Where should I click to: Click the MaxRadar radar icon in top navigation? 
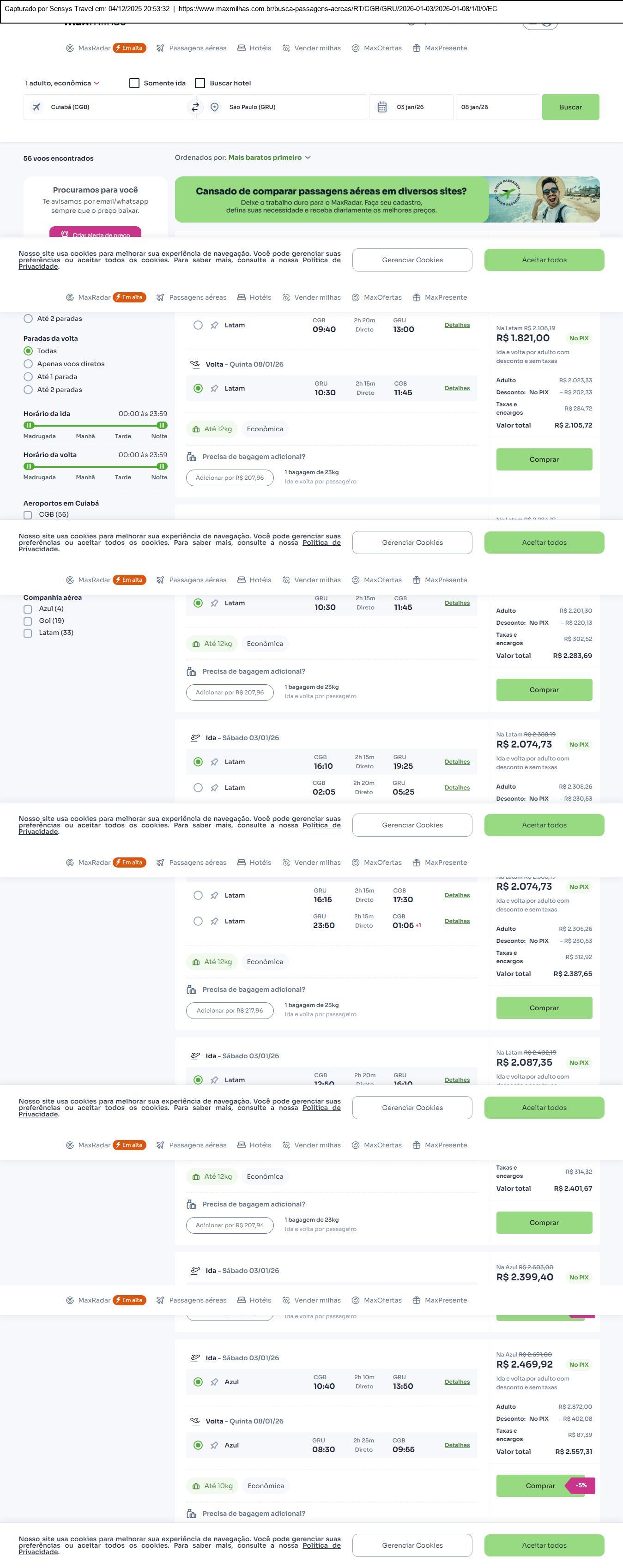pyautogui.click(x=70, y=48)
